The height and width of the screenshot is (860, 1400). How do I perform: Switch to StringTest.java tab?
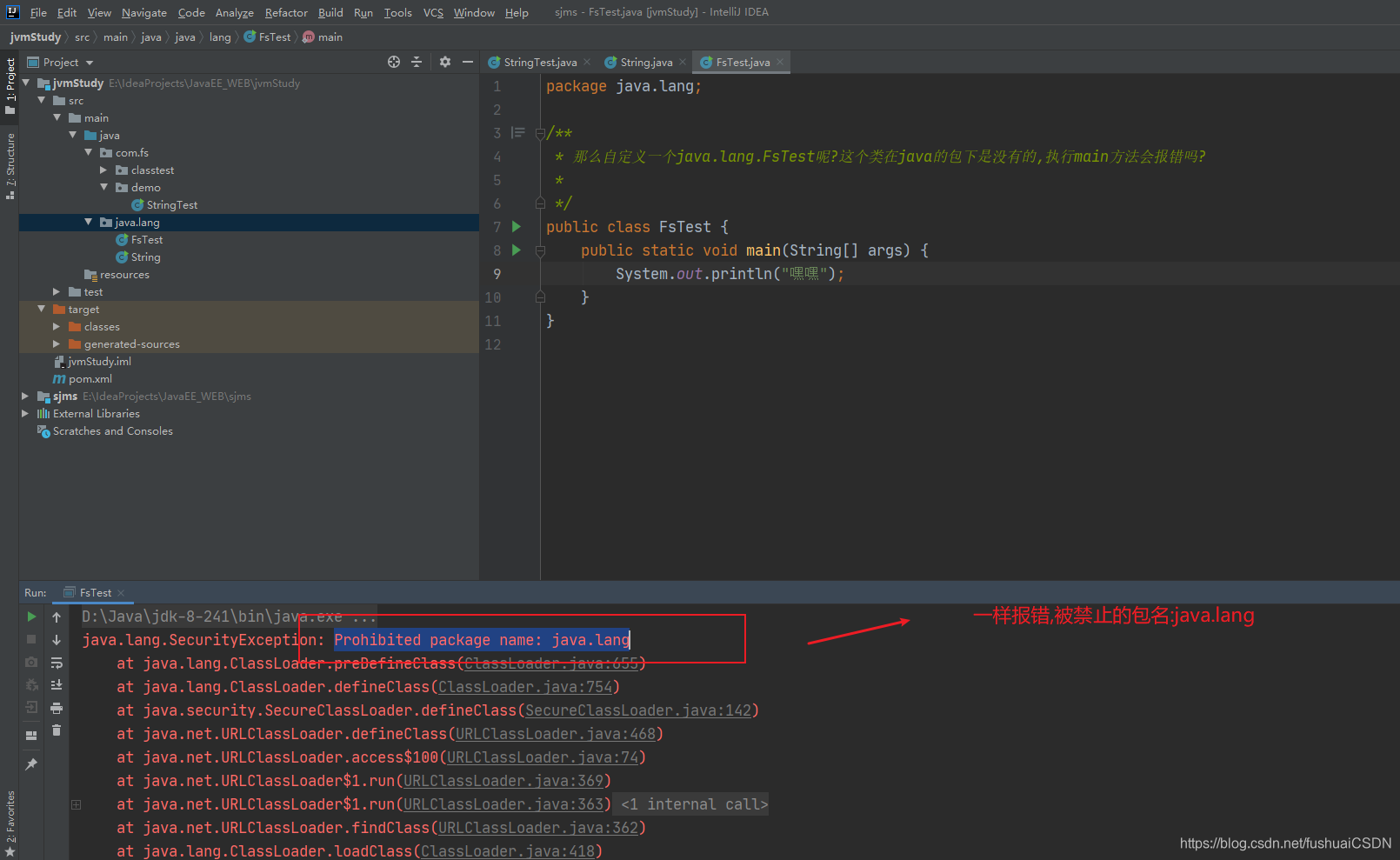click(x=540, y=62)
